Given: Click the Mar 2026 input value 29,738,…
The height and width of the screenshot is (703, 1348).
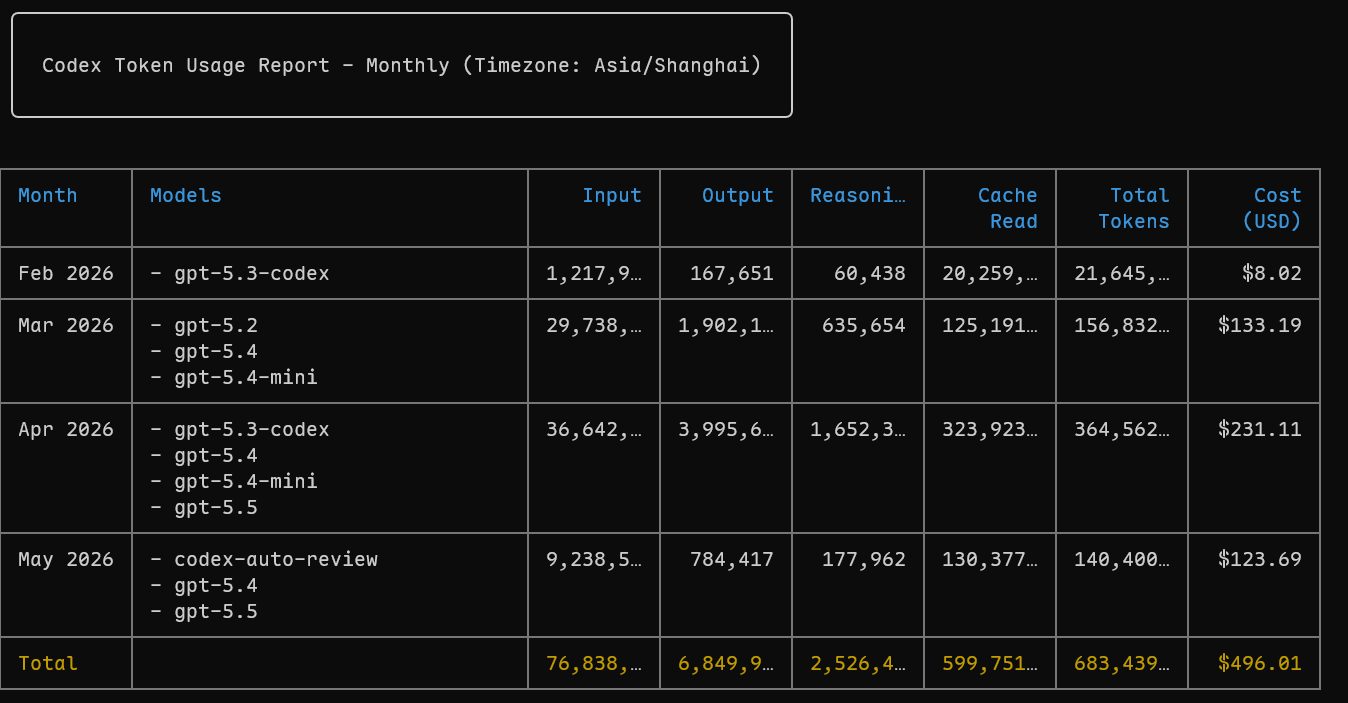Looking at the screenshot, I should 594,325.
